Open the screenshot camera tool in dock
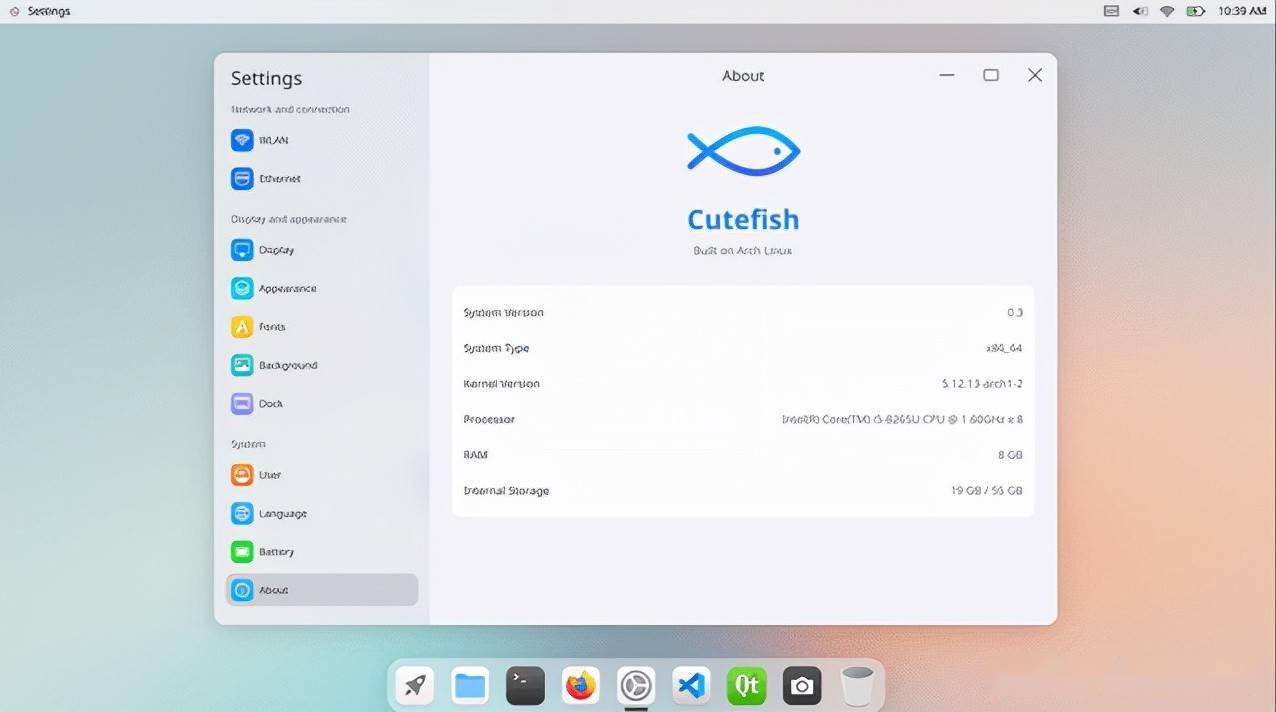The width and height of the screenshot is (1276, 712). click(x=801, y=686)
